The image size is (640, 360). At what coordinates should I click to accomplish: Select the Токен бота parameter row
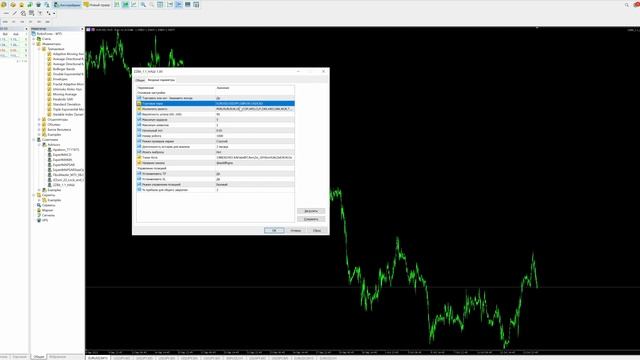click(215, 158)
